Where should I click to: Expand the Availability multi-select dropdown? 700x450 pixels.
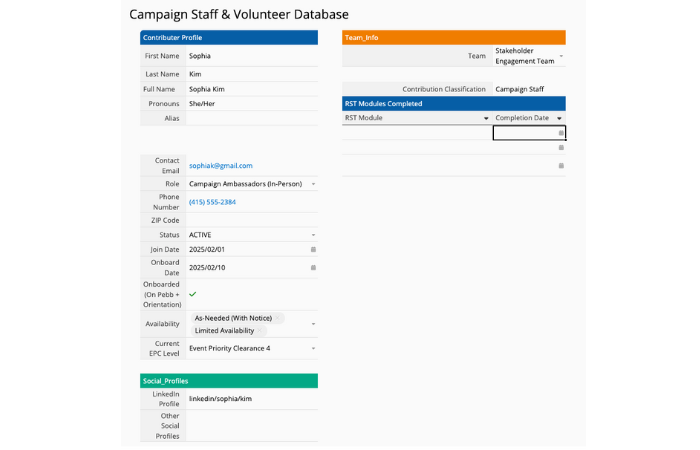pyautogui.click(x=313, y=324)
